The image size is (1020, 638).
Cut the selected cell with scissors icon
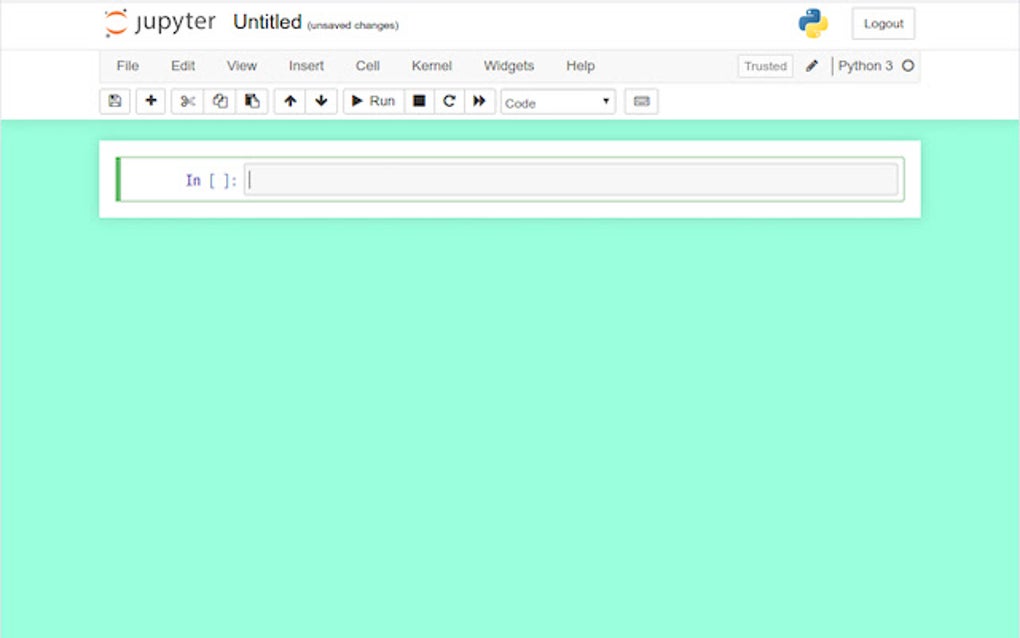tap(186, 100)
